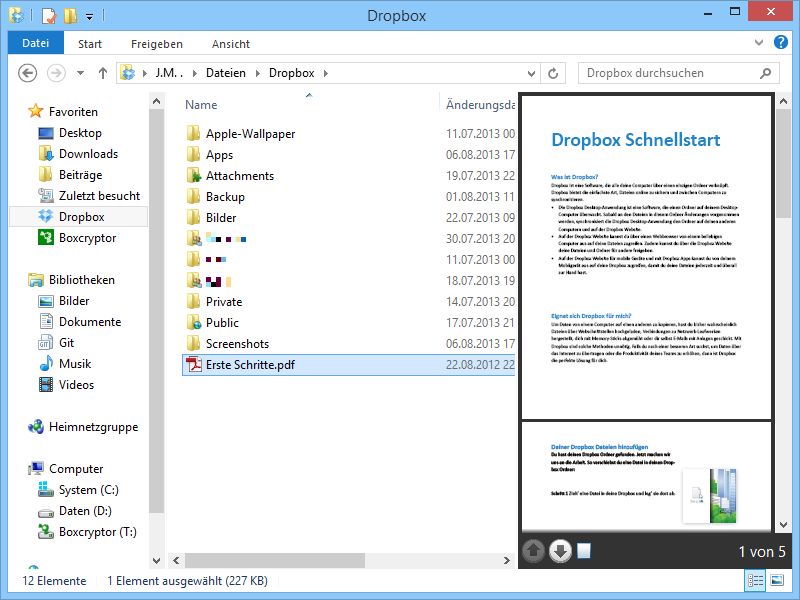Expand the chevron after Dropbox breadcrumb
Image resolution: width=800 pixels, height=600 pixels.
coord(326,73)
